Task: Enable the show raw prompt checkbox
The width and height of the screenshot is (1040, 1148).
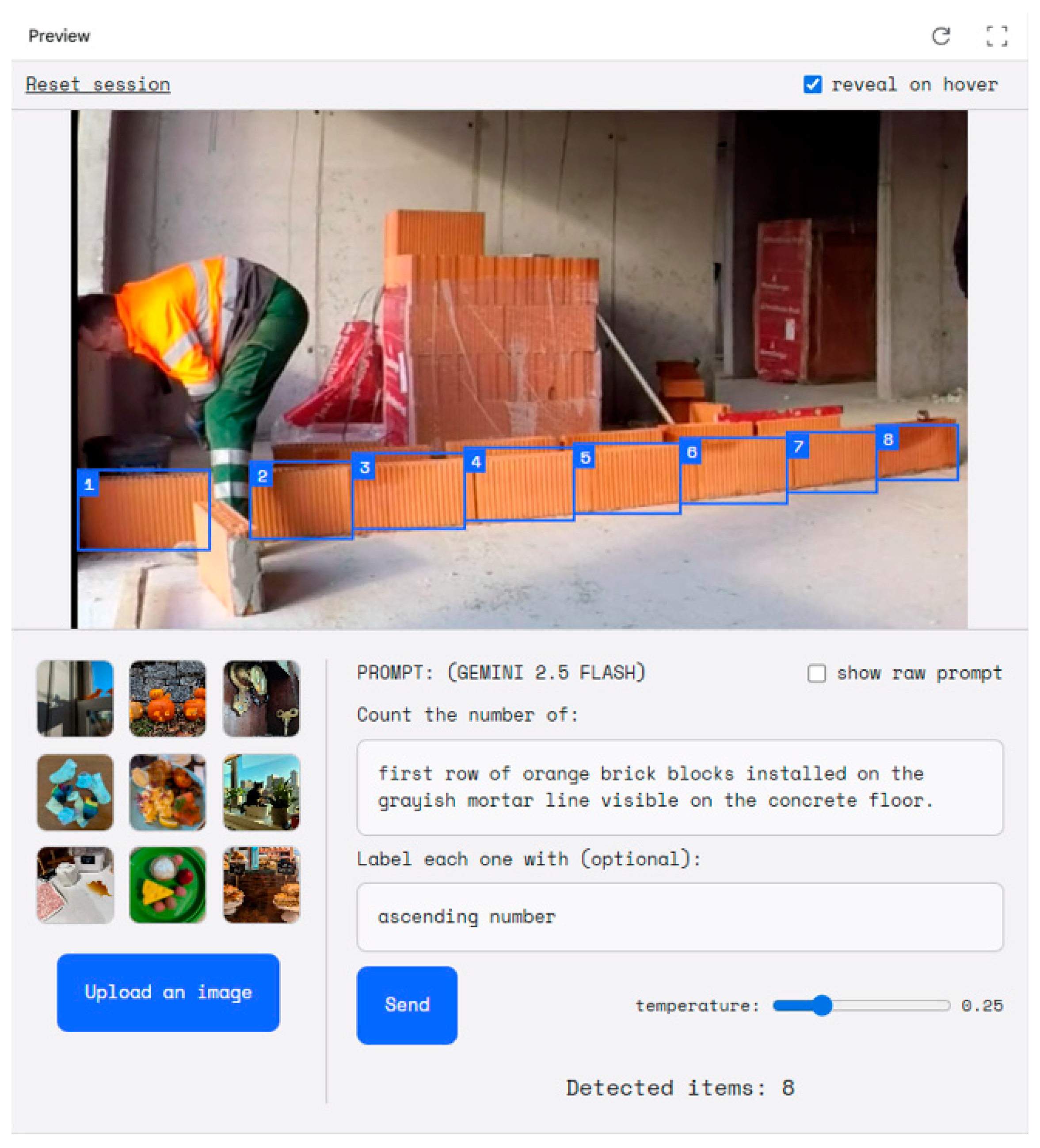Action: [816, 673]
